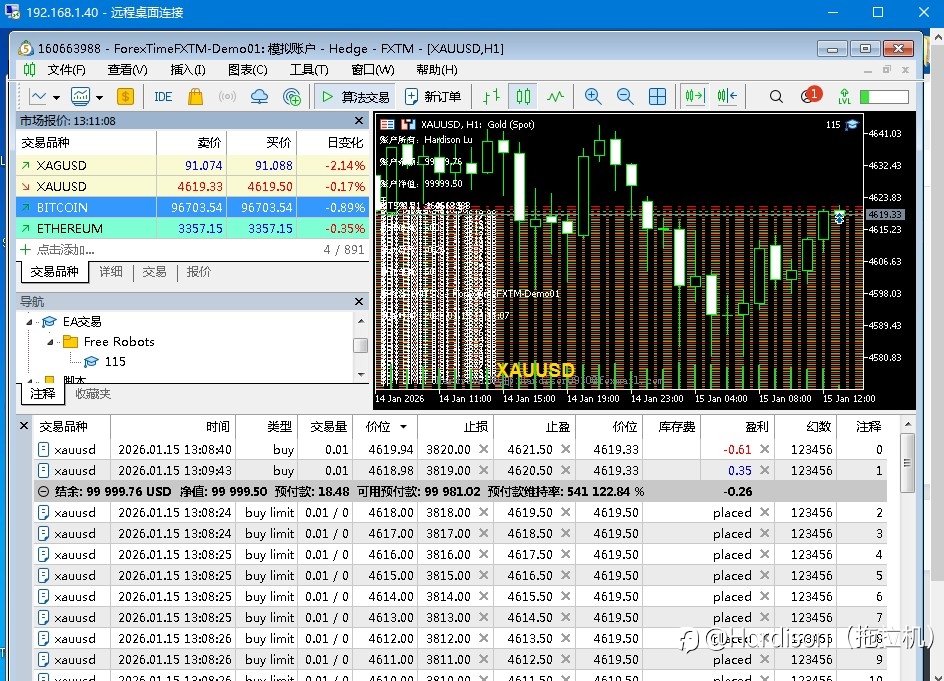Click the zoom in magnifier icon
This screenshot has width=944, height=681.
(x=593, y=97)
